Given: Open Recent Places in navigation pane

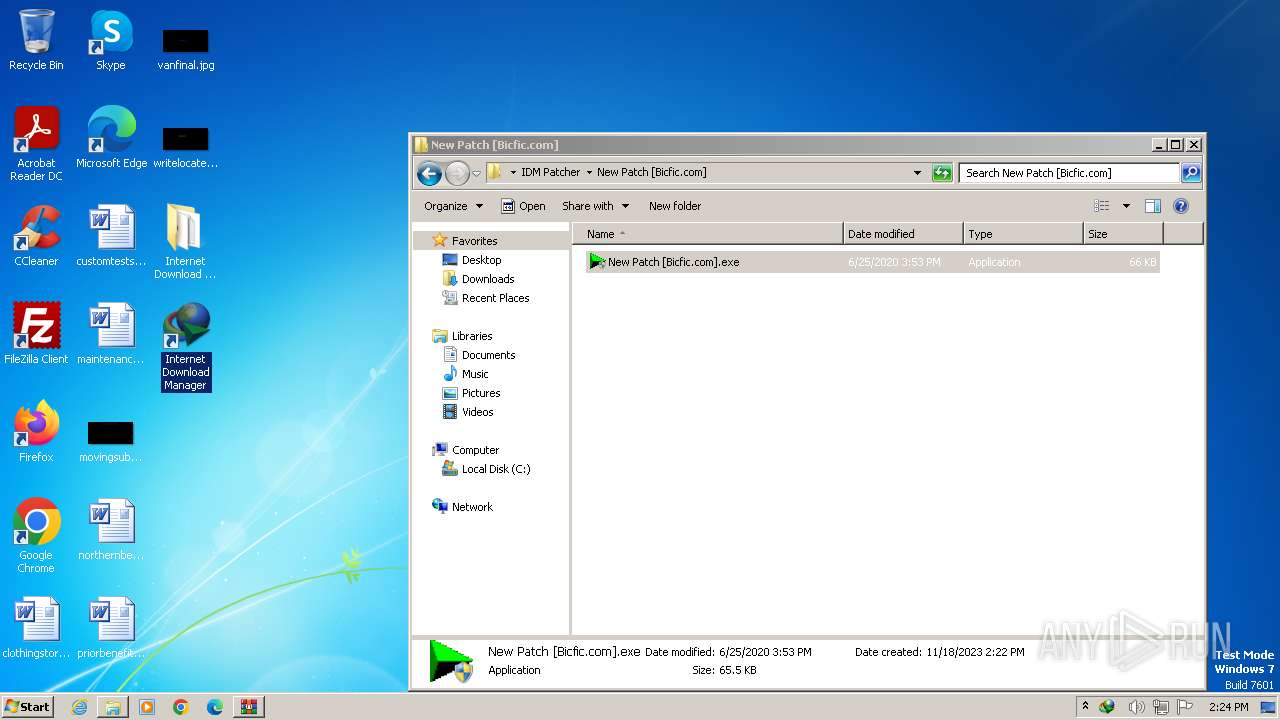Looking at the screenshot, I should point(495,298).
